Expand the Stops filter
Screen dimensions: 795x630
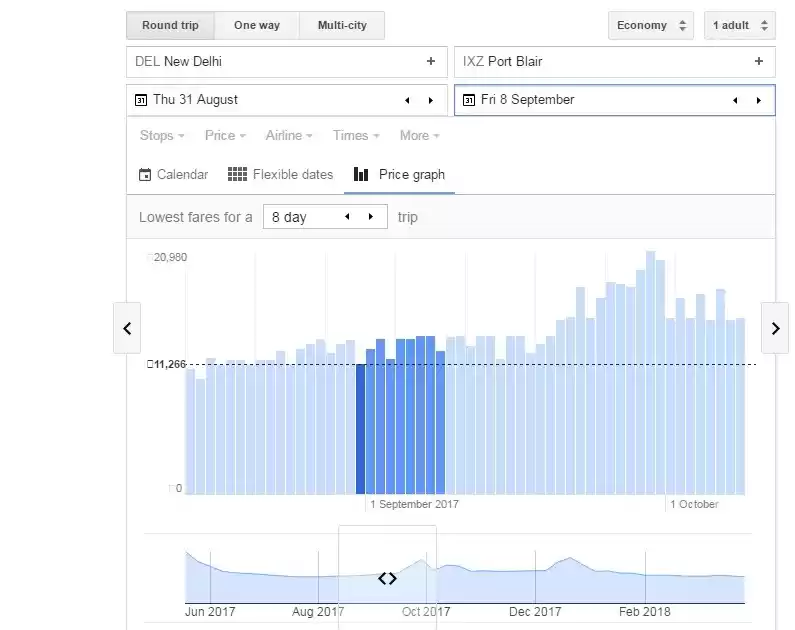(x=162, y=136)
